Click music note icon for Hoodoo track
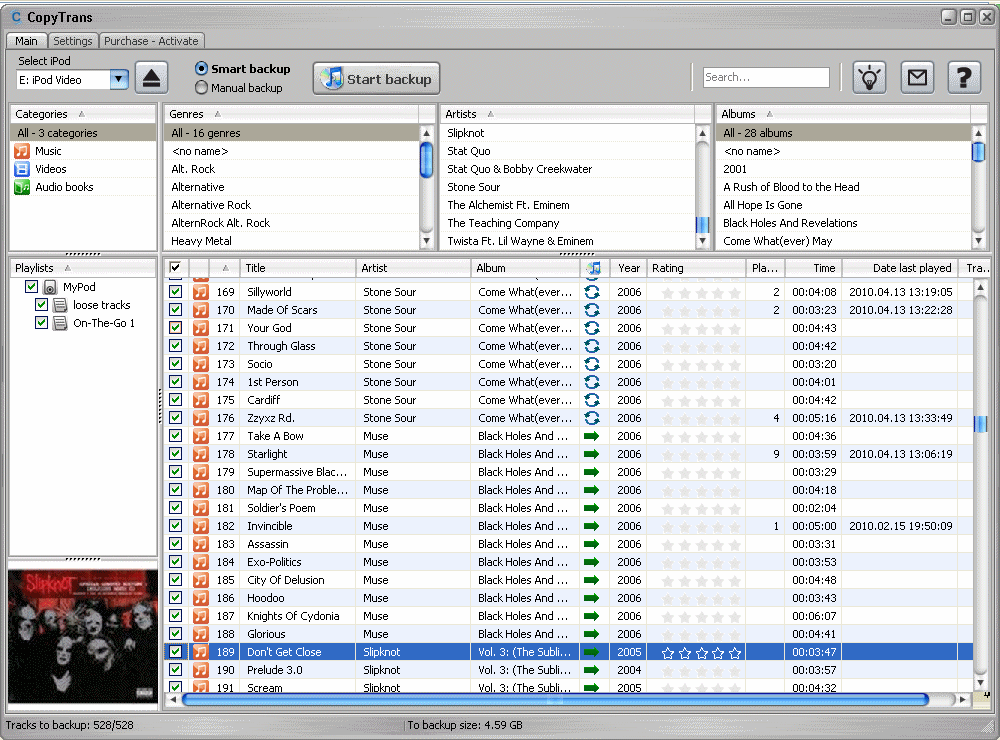The image size is (1000, 740). 201,598
